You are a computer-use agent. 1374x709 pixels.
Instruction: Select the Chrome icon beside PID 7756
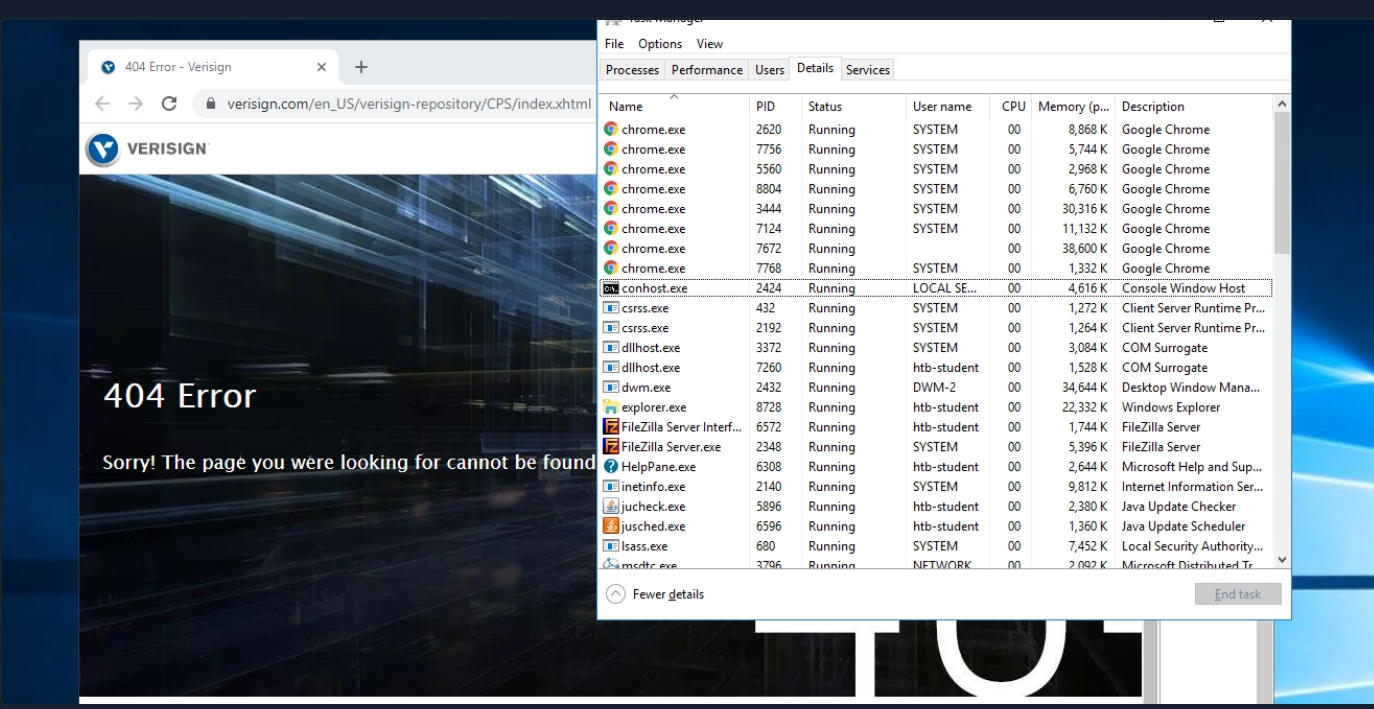click(x=611, y=149)
